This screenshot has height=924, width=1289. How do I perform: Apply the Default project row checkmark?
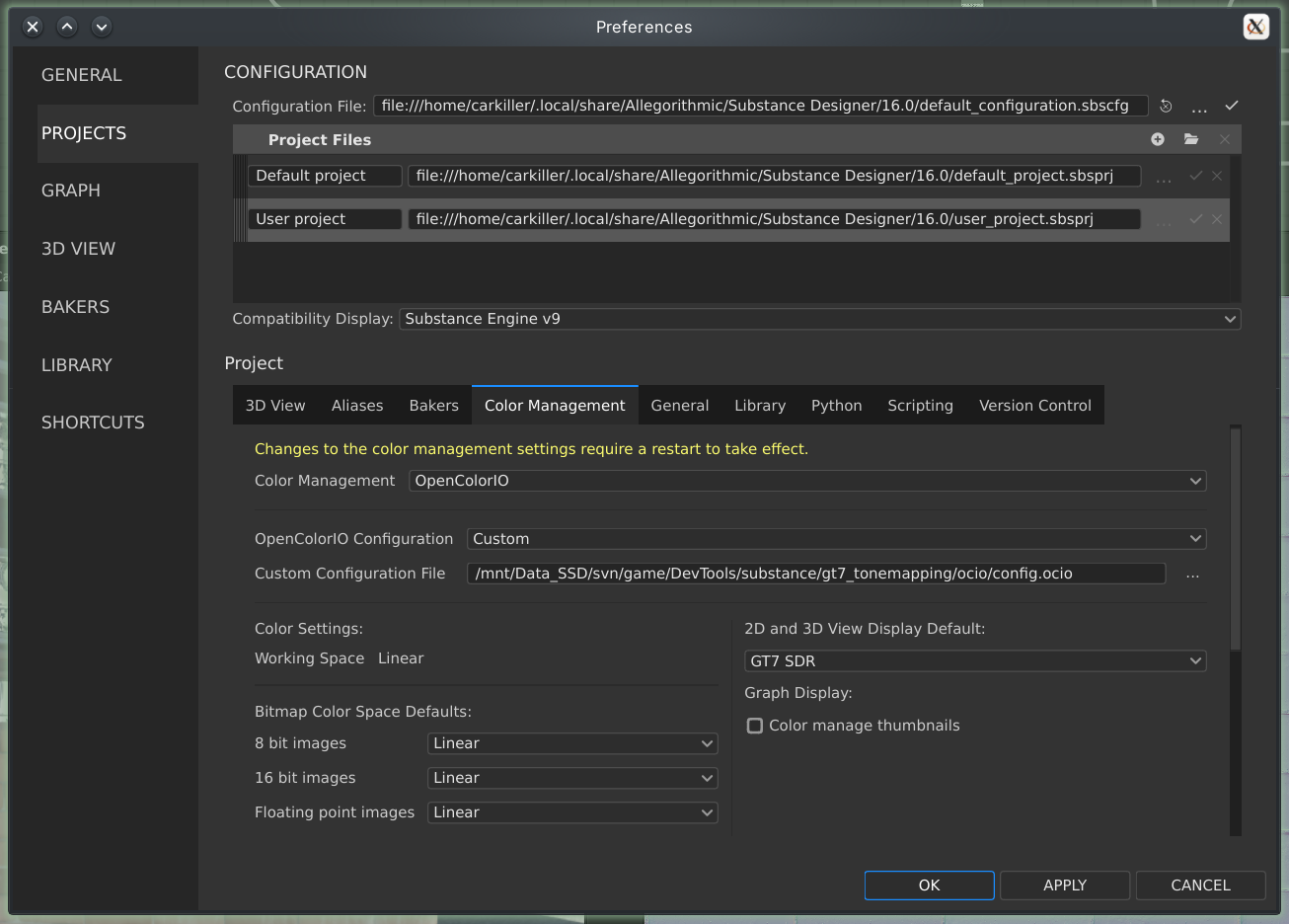[x=1195, y=176]
